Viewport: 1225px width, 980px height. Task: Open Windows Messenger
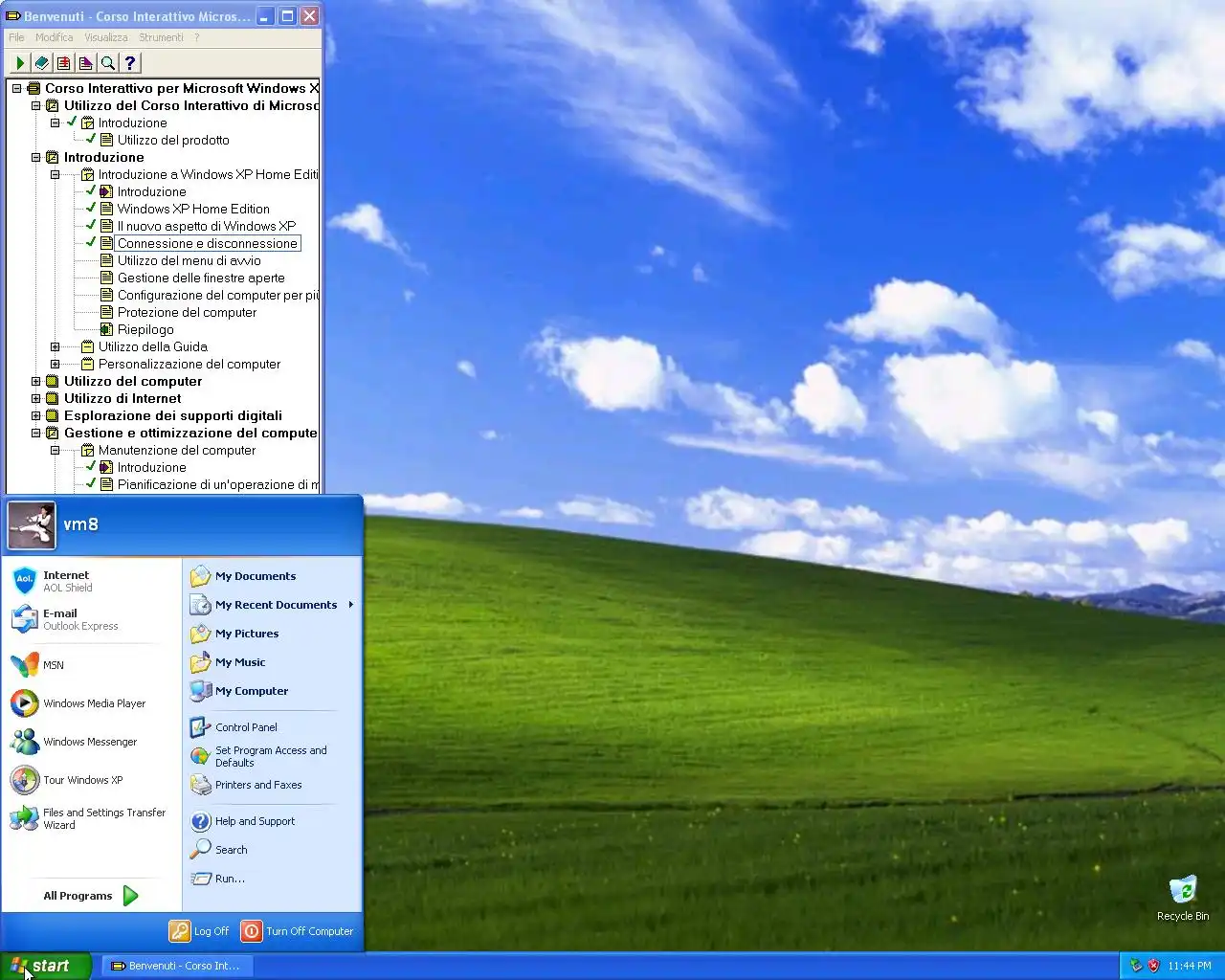click(x=91, y=741)
